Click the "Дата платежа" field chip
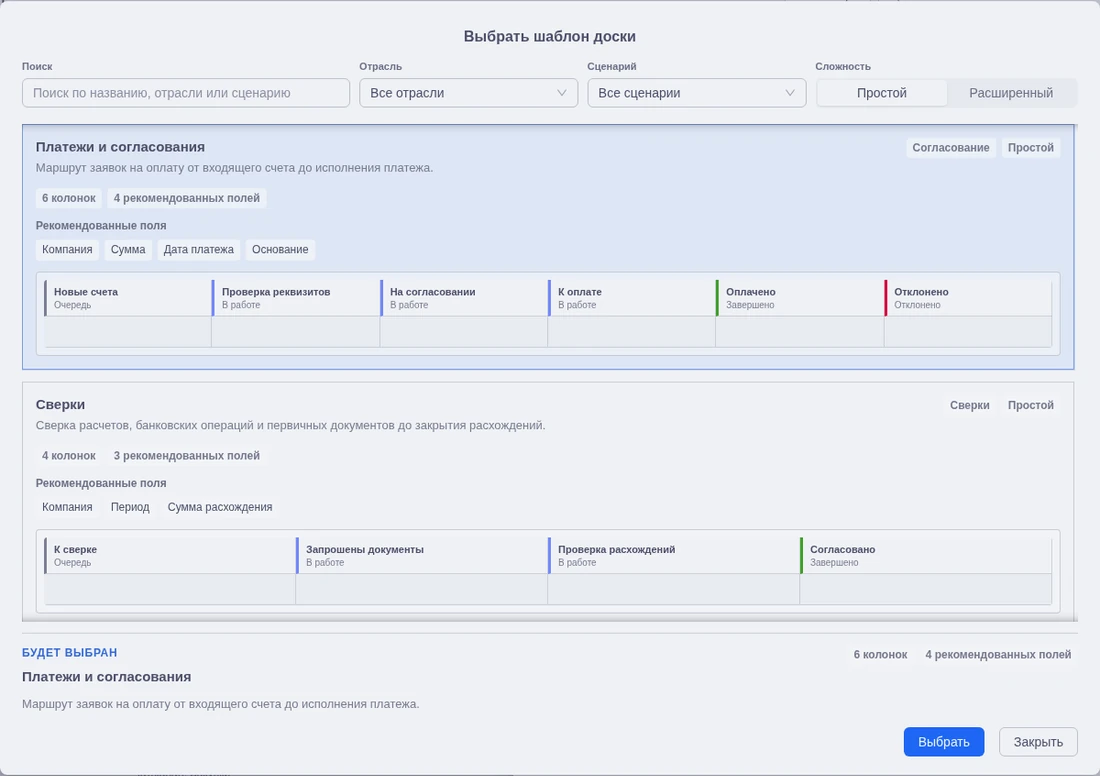The height and width of the screenshot is (776, 1100). [199, 250]
